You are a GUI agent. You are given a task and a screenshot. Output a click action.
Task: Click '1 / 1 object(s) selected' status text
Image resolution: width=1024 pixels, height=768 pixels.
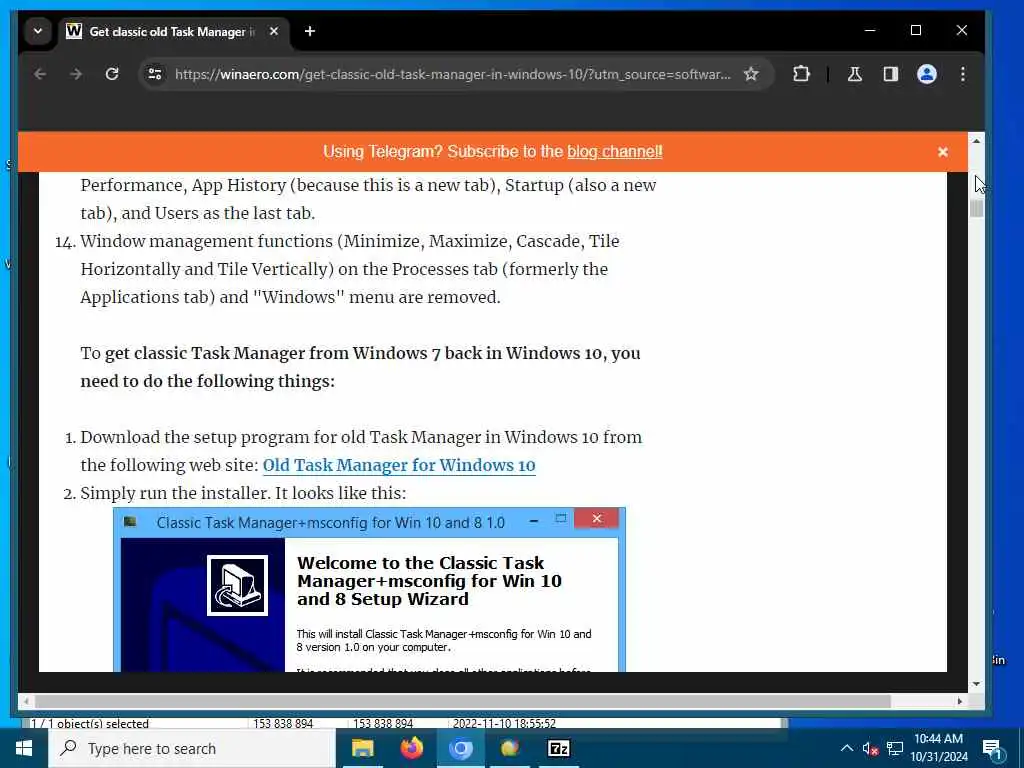pyautogui.click(x=89, y=724)
